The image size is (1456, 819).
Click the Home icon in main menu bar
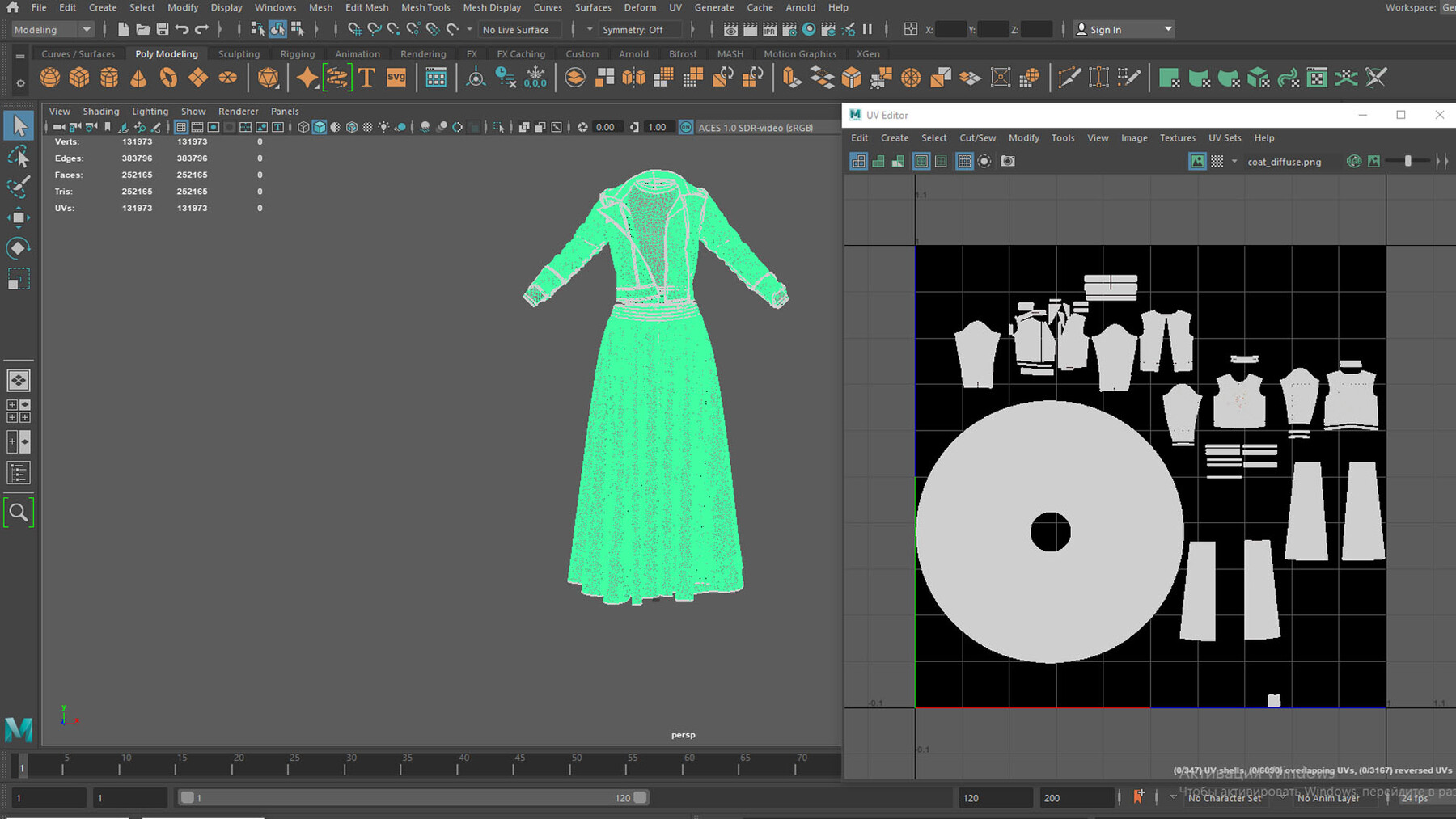[x=13, y=7]
